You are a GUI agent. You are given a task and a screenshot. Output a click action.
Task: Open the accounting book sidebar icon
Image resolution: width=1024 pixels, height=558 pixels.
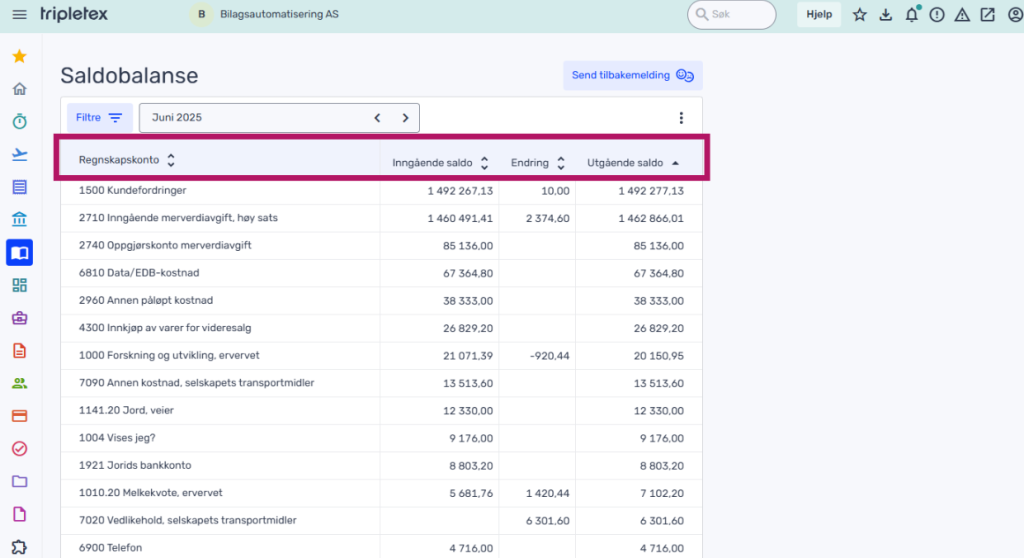20,253
